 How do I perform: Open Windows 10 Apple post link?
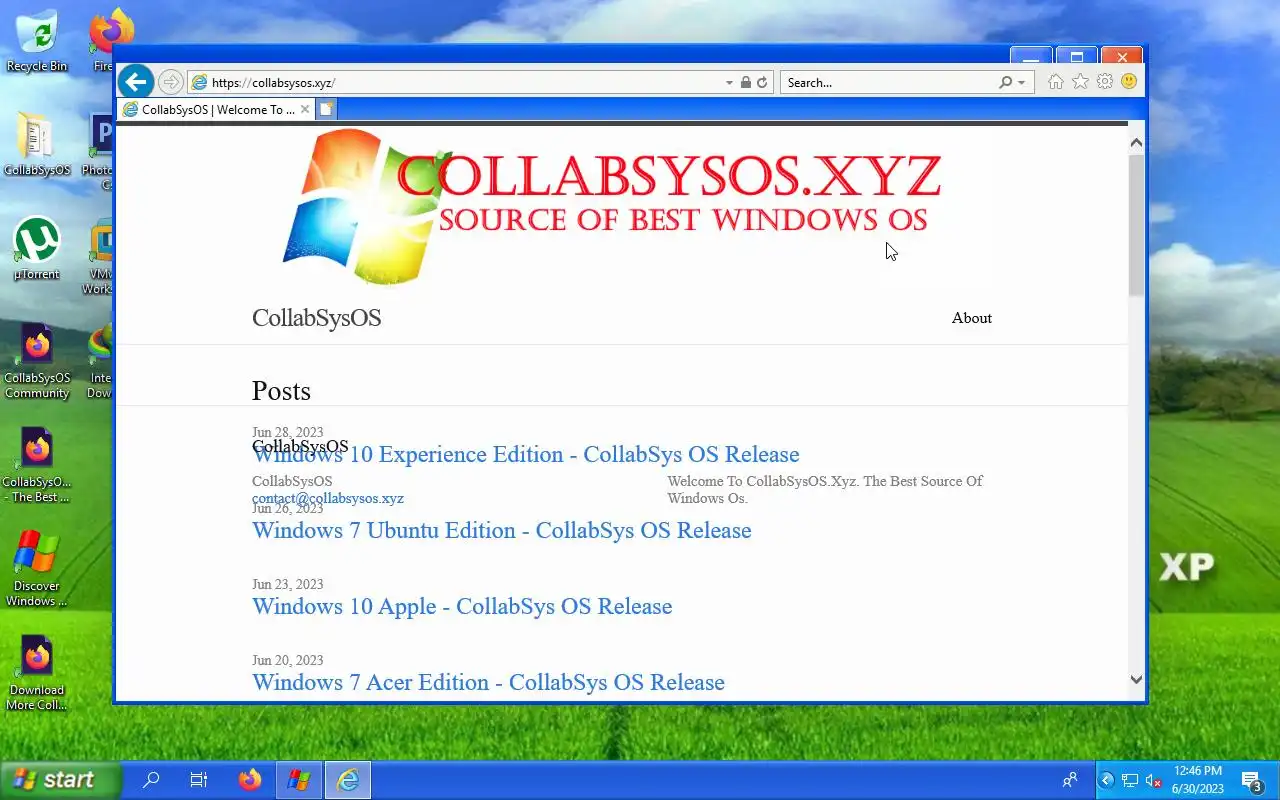pos(462,606)
